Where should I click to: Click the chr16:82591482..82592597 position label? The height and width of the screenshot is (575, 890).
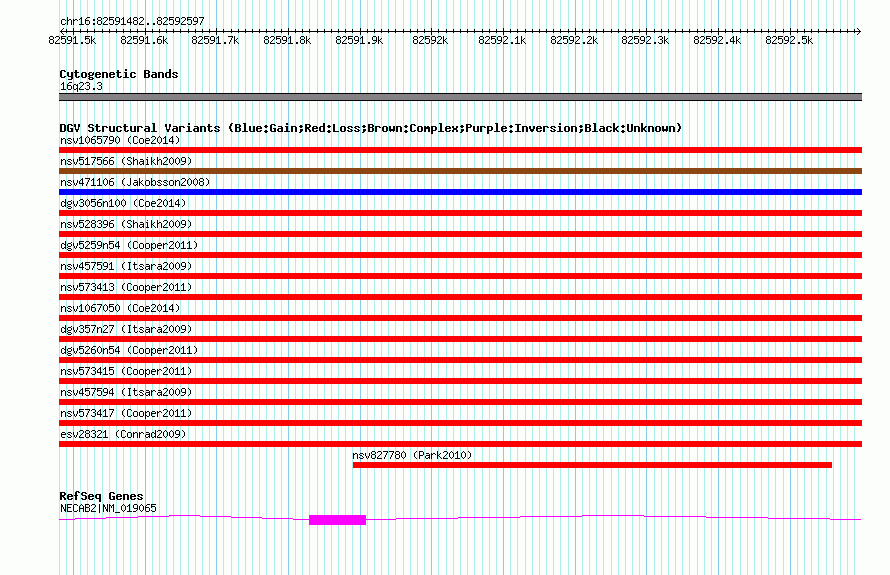(x=132, y=21)
